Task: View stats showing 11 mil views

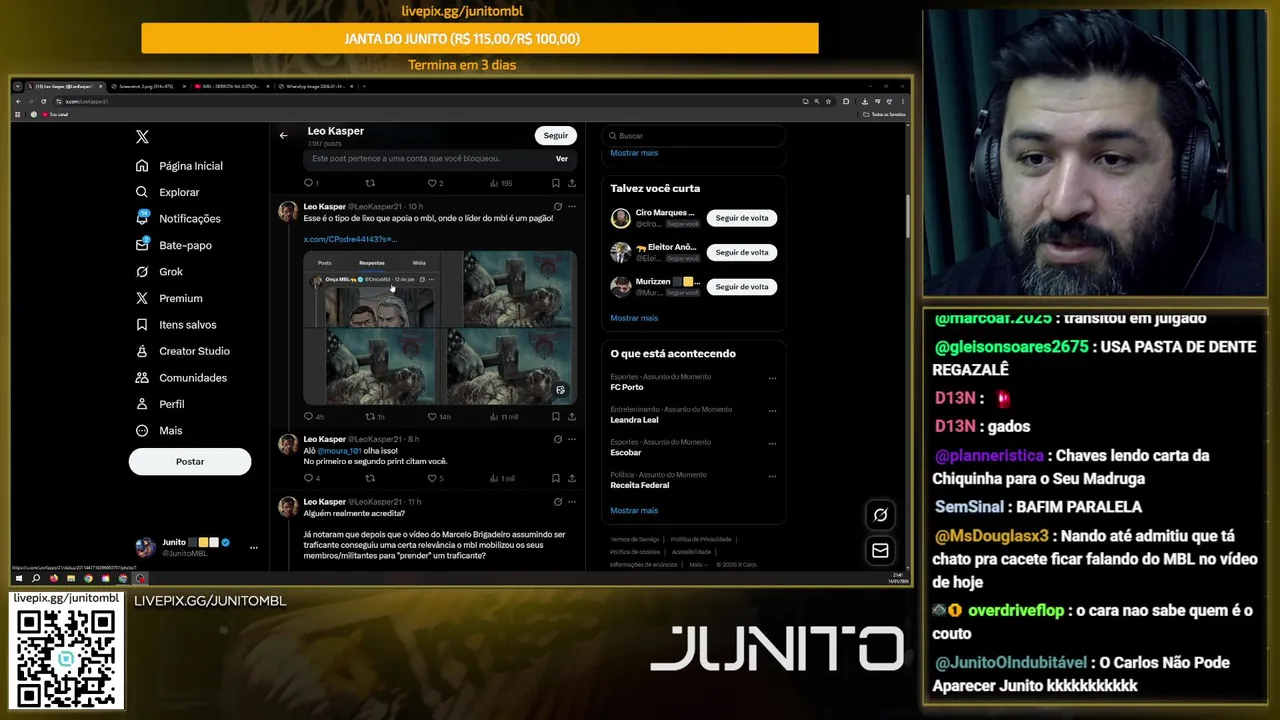Action: pos(504,417)
